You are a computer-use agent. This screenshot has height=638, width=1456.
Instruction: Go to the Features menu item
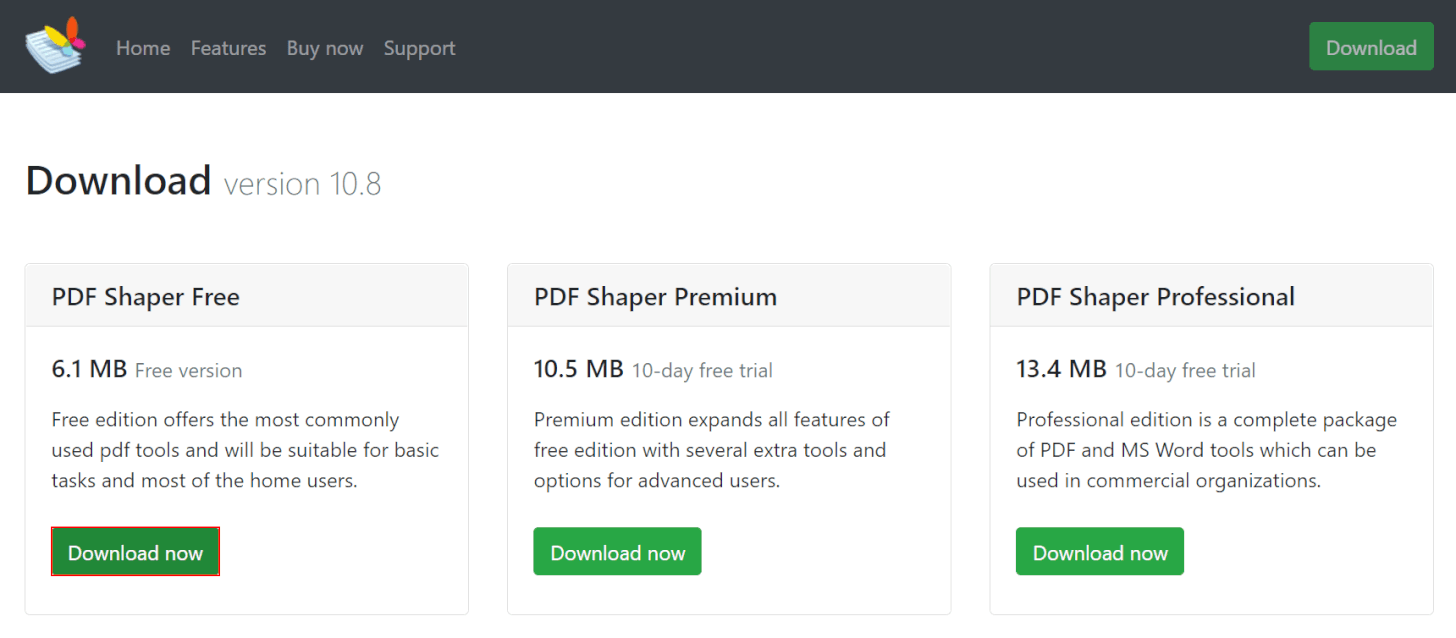[x=228, y=48]
